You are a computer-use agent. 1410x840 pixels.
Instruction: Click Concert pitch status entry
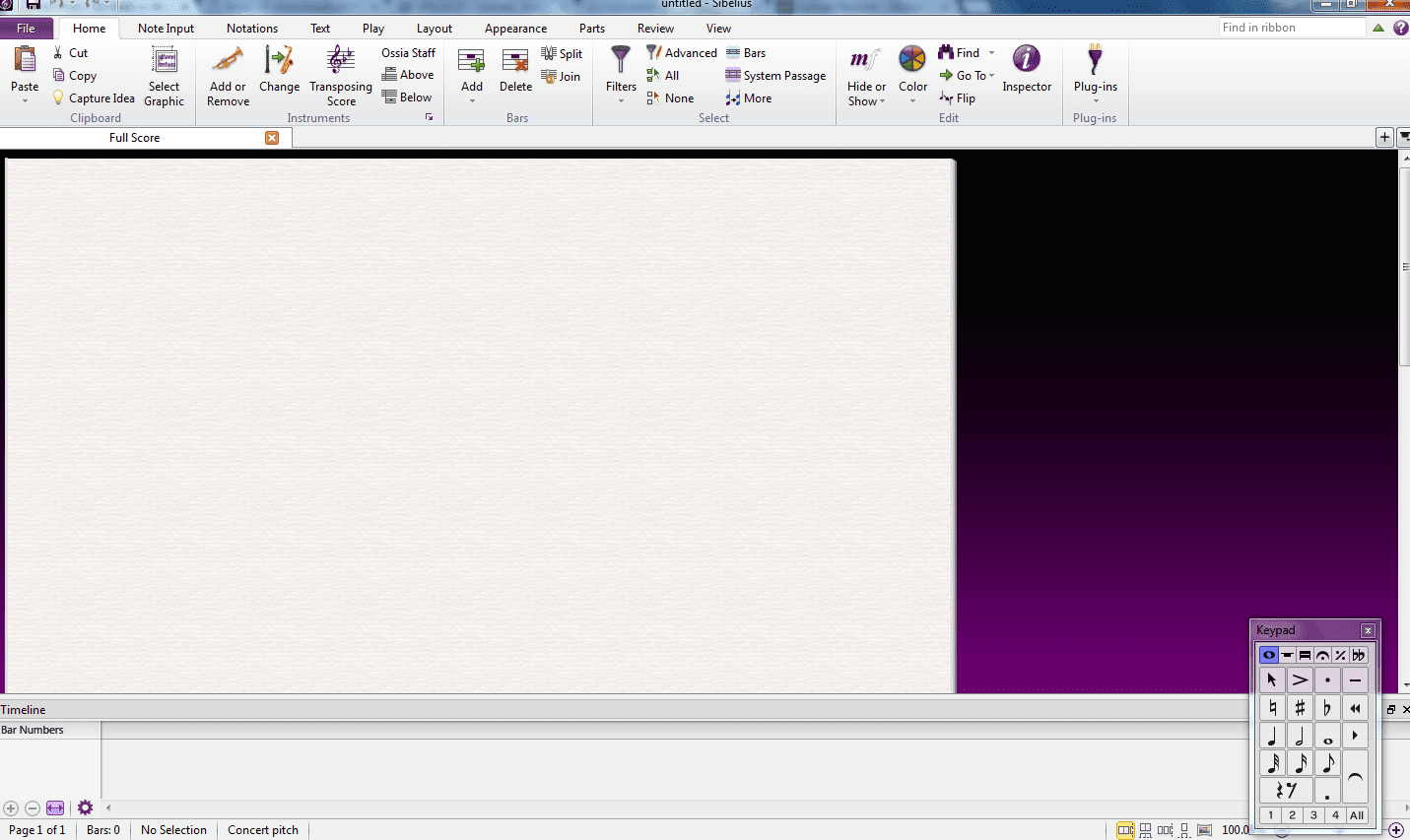pos(263,830)
